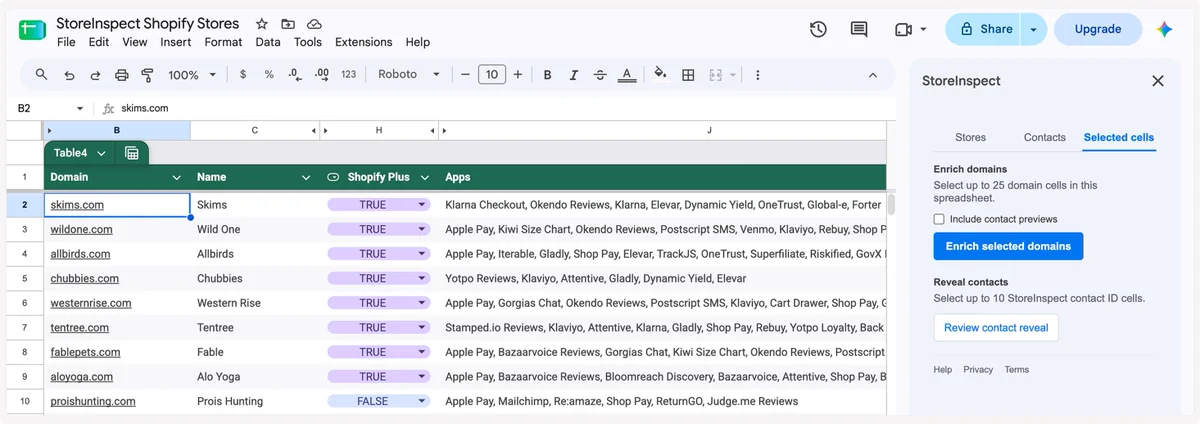Redo the last action
Image resolution: width=1200 pixels, height=424 pixels.
[95, 75]
